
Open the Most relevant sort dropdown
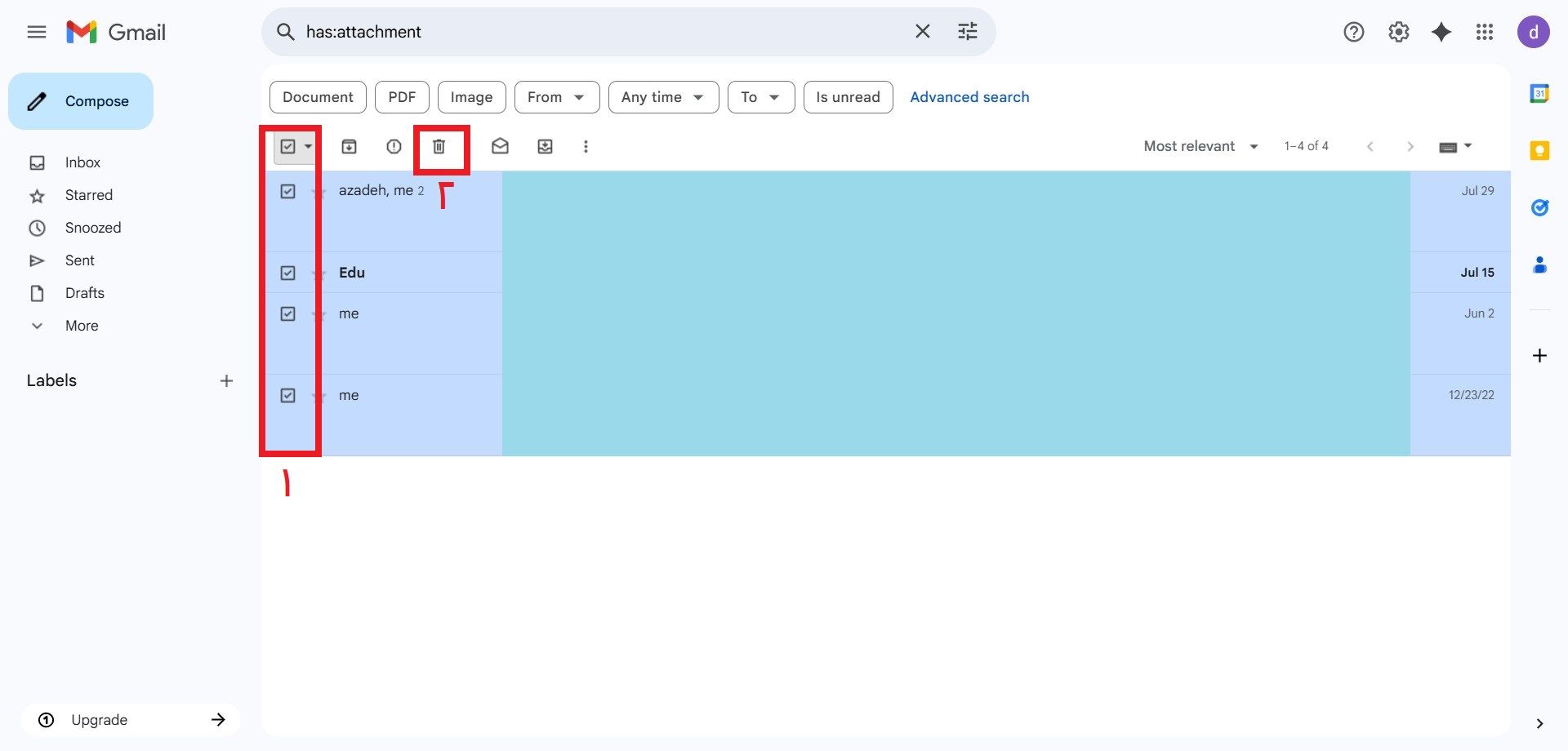pyautogui.click(x=1200, y=146)
